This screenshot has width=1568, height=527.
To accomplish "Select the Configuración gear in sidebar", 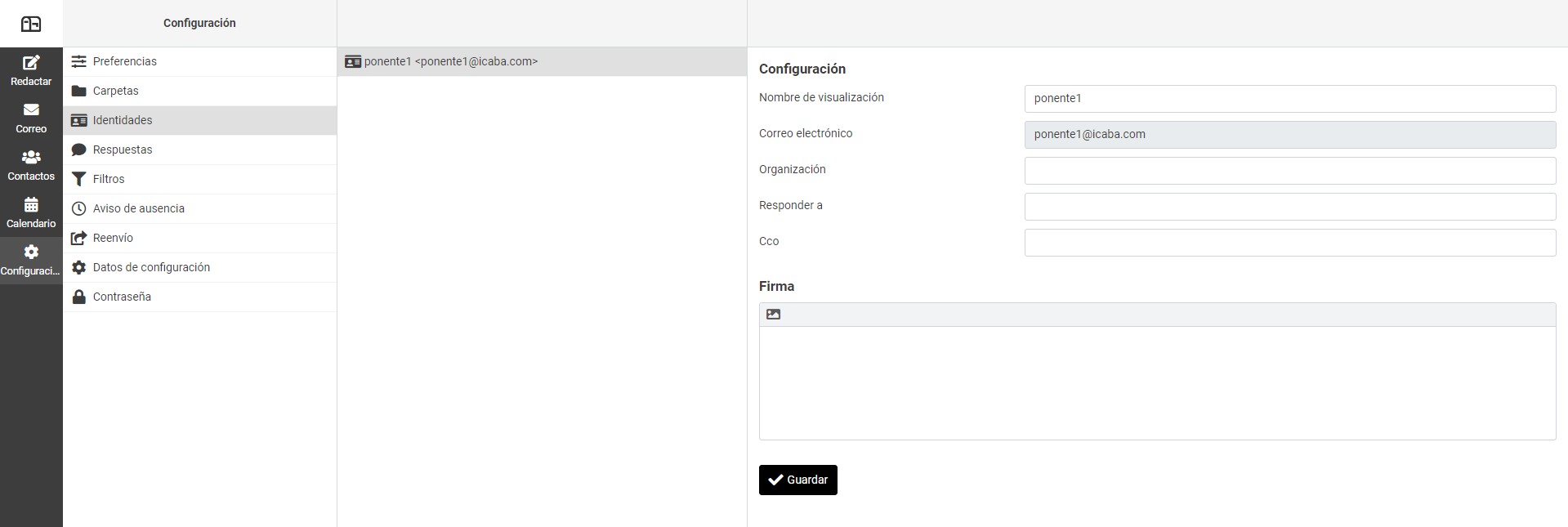I will point(31,252).
